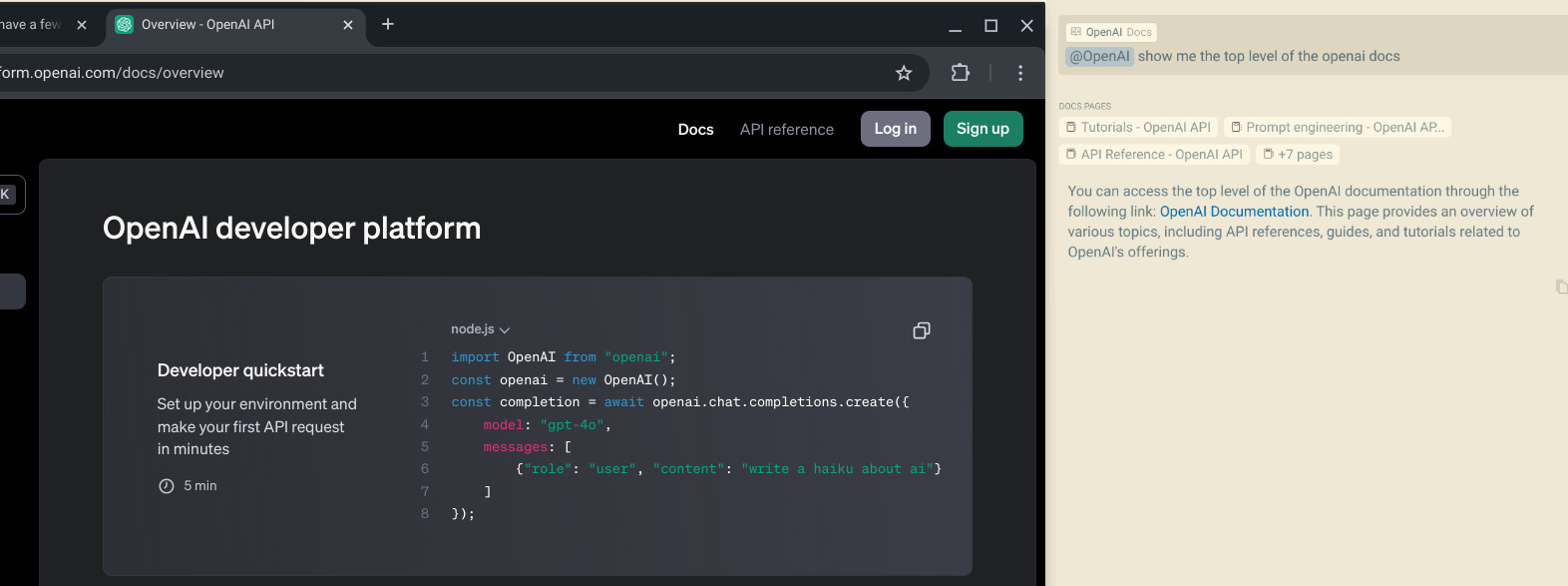The width and height of the screenshot is (1568, 586).
Task: Click the browser address bar URL
Action: pos(112,73)
